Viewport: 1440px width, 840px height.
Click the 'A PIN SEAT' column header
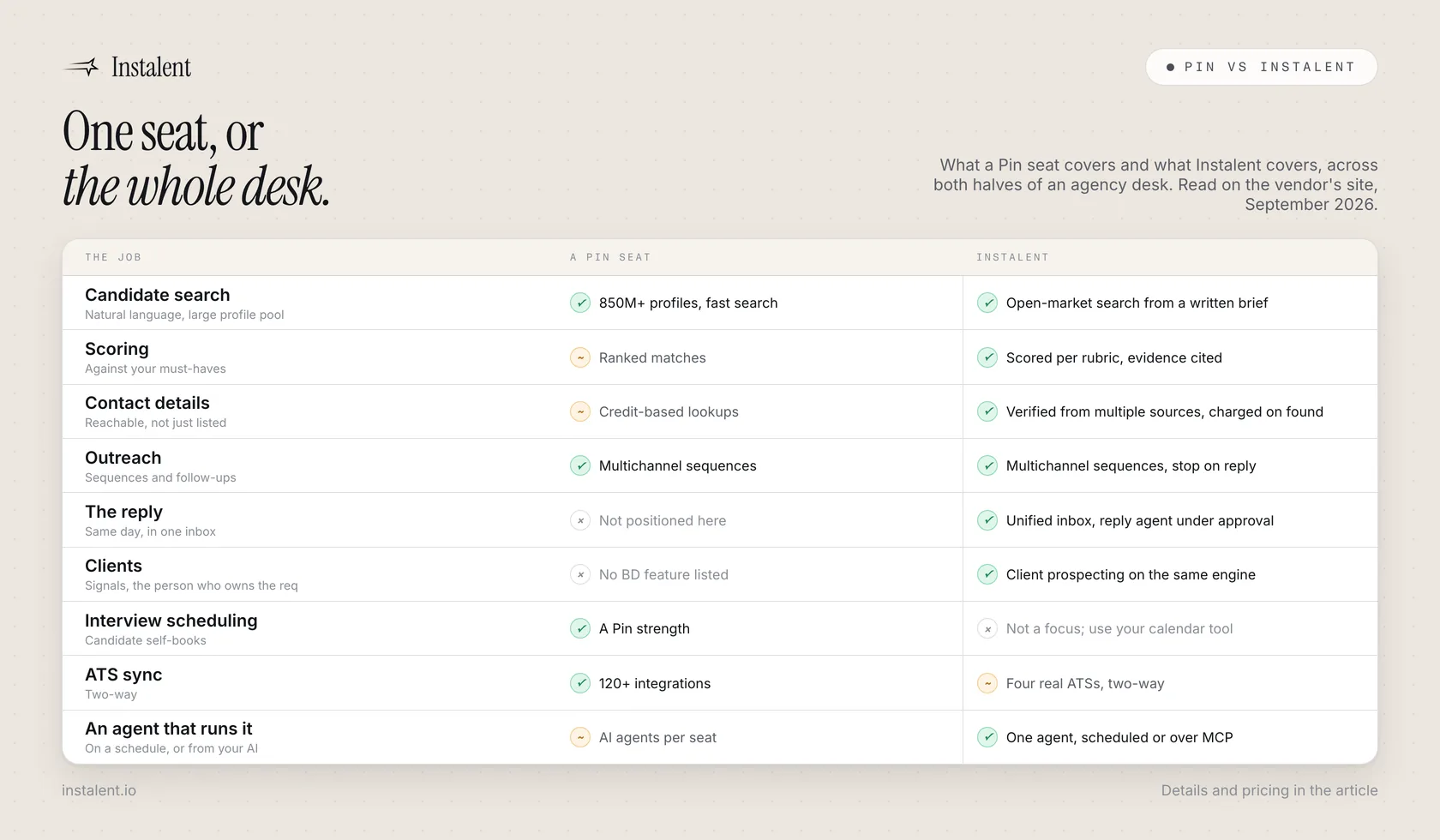[610, 257]
